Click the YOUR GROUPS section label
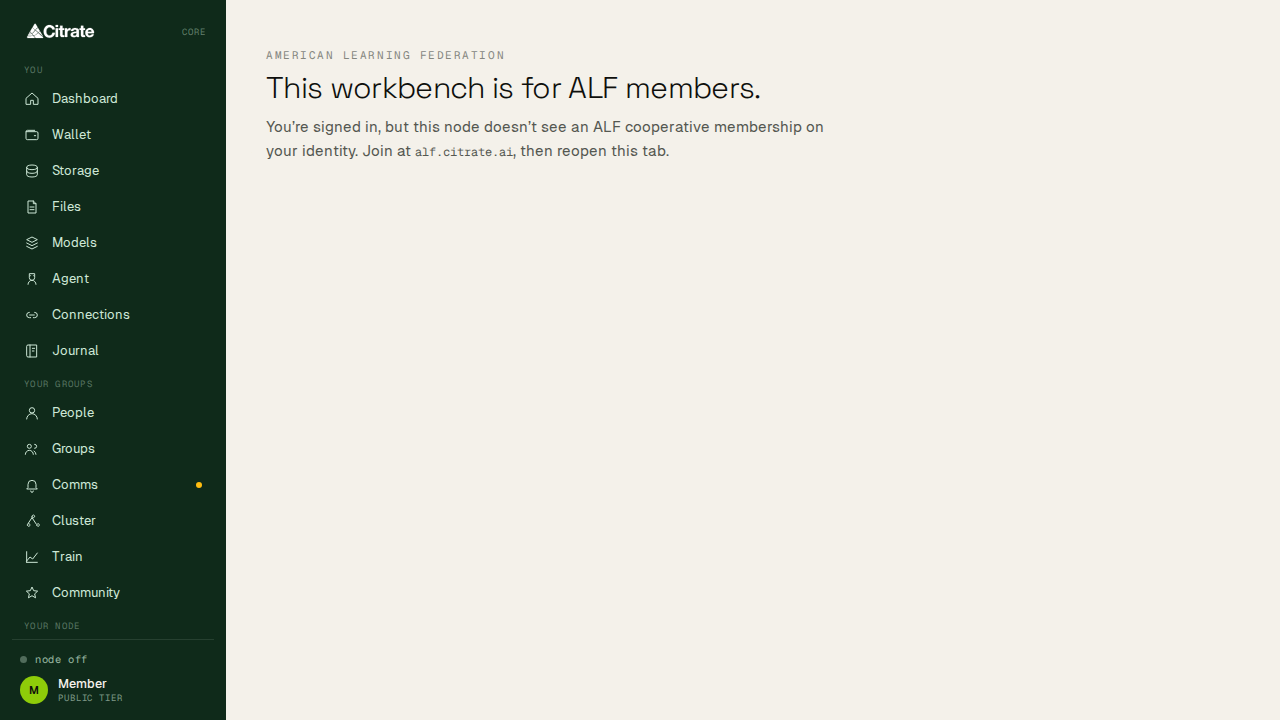This screenshot has width=1280, height=720. (x=58, y=384)
